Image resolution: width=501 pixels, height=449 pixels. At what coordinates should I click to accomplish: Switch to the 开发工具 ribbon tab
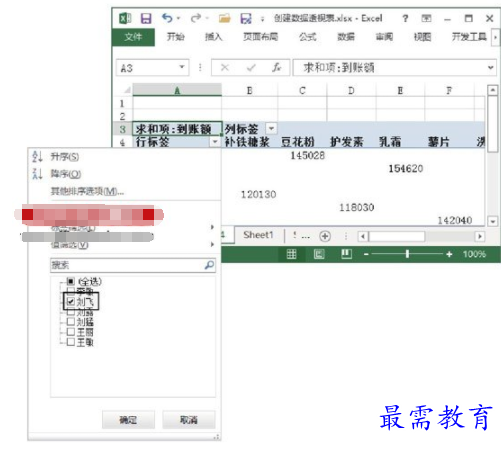click(x=469, y=37)
